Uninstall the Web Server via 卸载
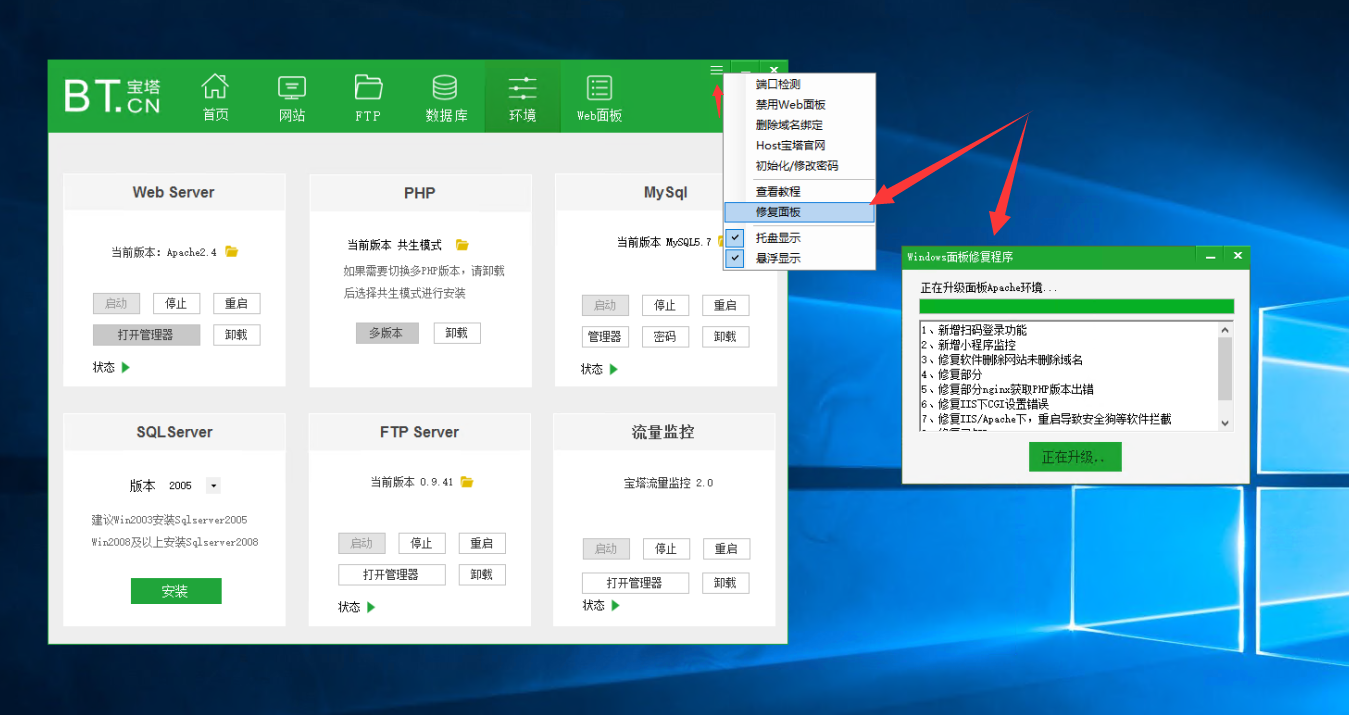 pos(236,335)
